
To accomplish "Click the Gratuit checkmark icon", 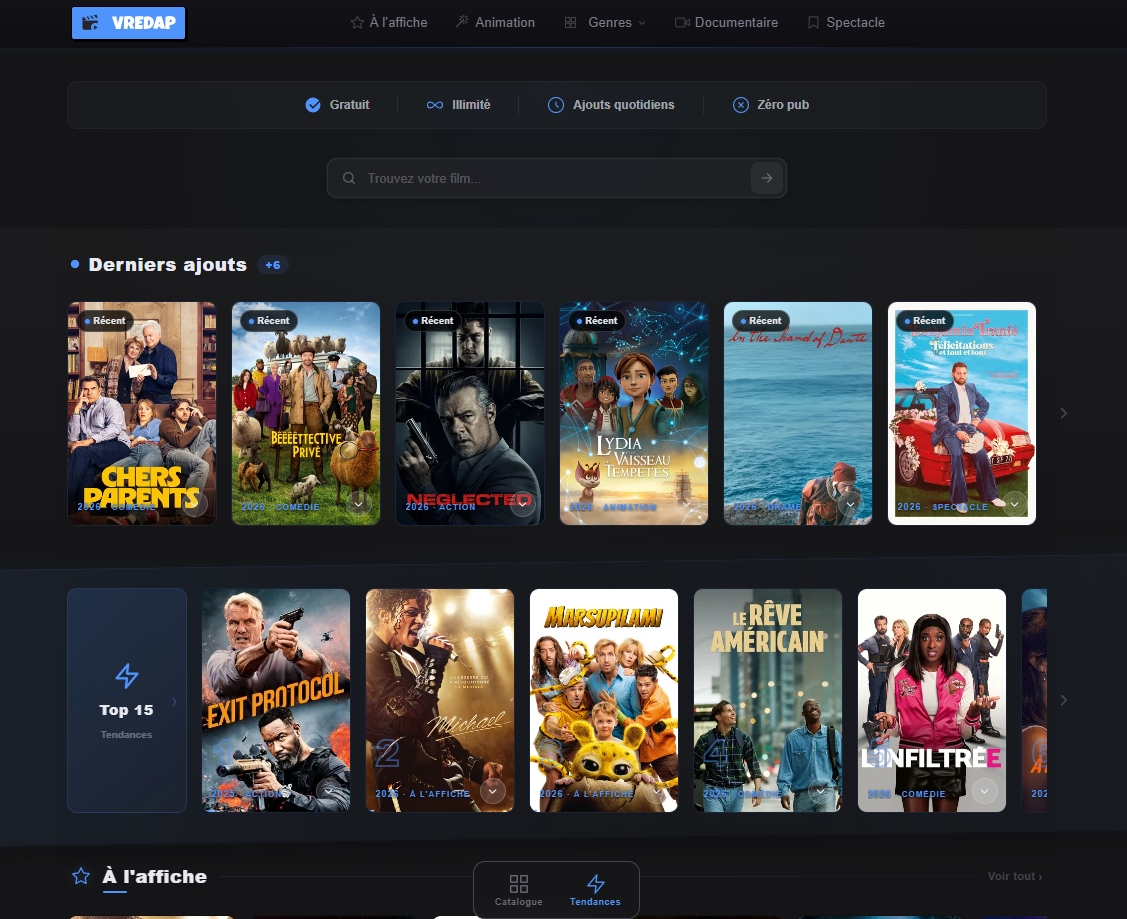I will click(x=313, y=105).
